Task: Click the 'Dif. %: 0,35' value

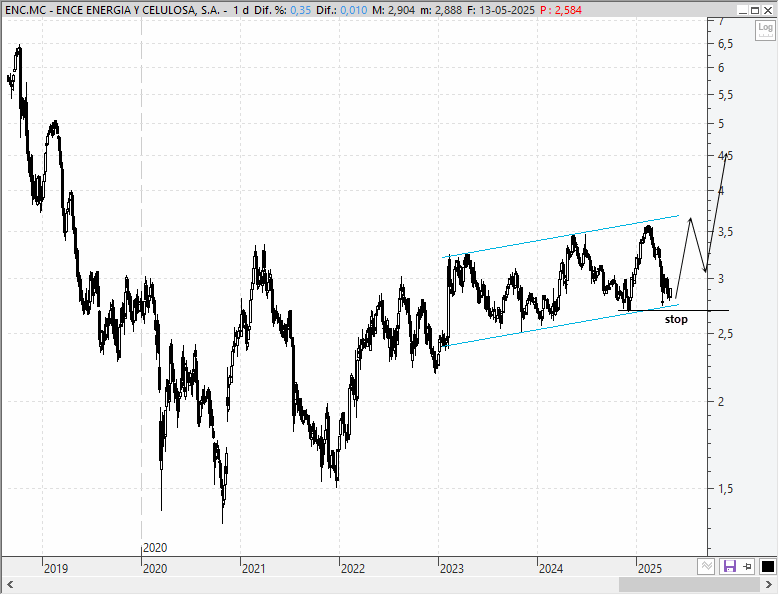Action: (x=283, y=10)
